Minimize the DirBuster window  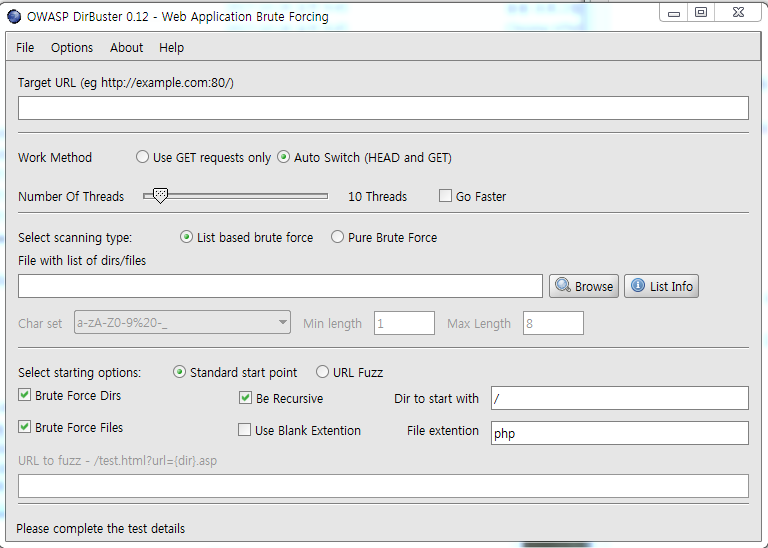click(674, 13)
